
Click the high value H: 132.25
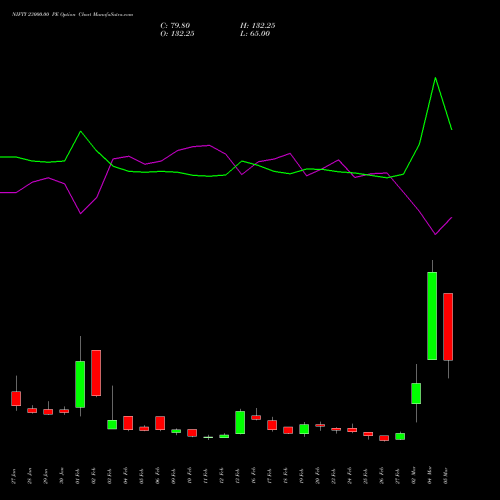(x=258, y=26)
